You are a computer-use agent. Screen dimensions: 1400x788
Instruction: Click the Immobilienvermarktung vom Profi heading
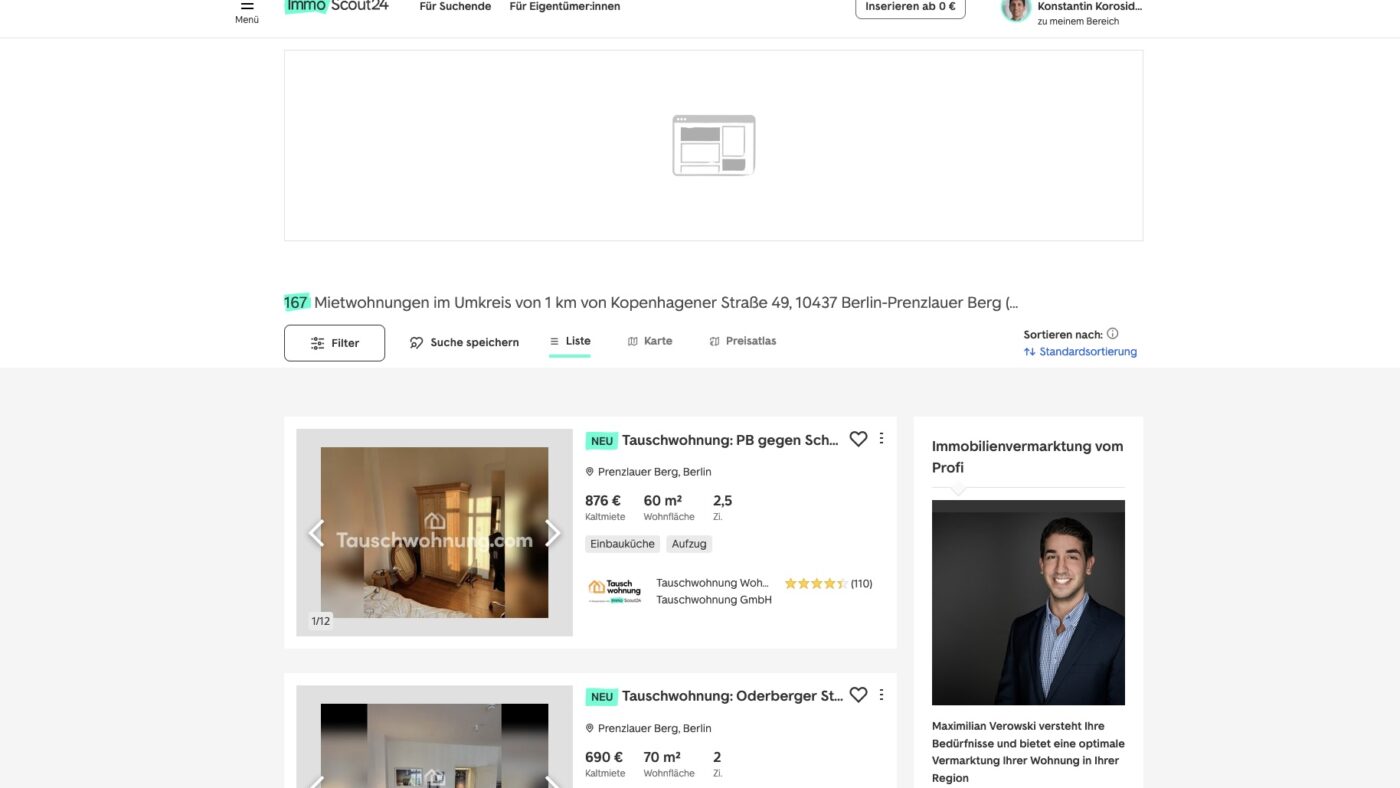click(1028, 457)
